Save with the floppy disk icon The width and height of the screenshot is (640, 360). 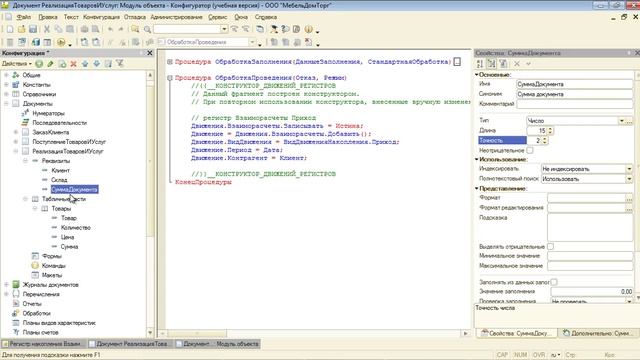[33, 29]
